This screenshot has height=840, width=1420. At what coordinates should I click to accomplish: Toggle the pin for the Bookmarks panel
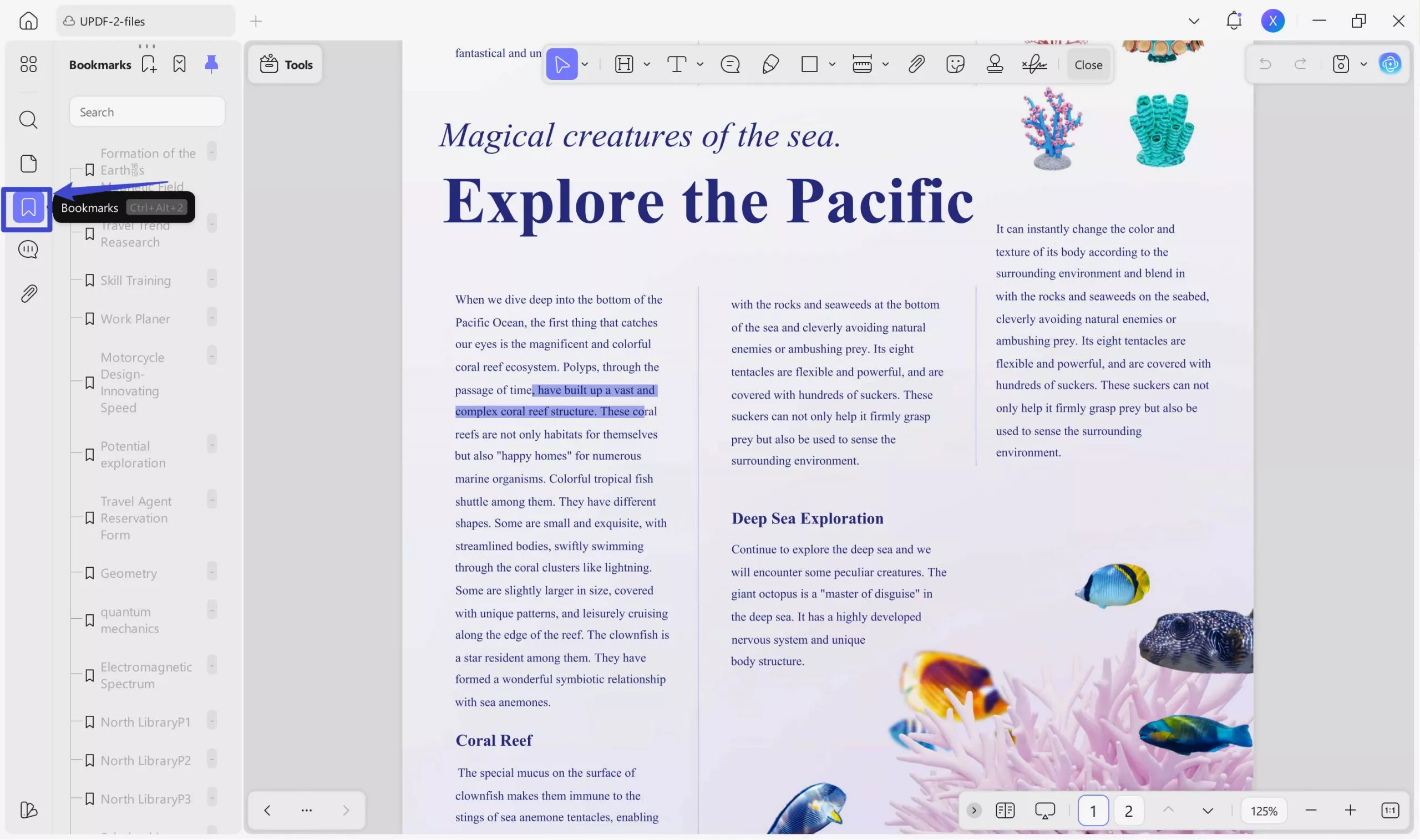[211, 64]
